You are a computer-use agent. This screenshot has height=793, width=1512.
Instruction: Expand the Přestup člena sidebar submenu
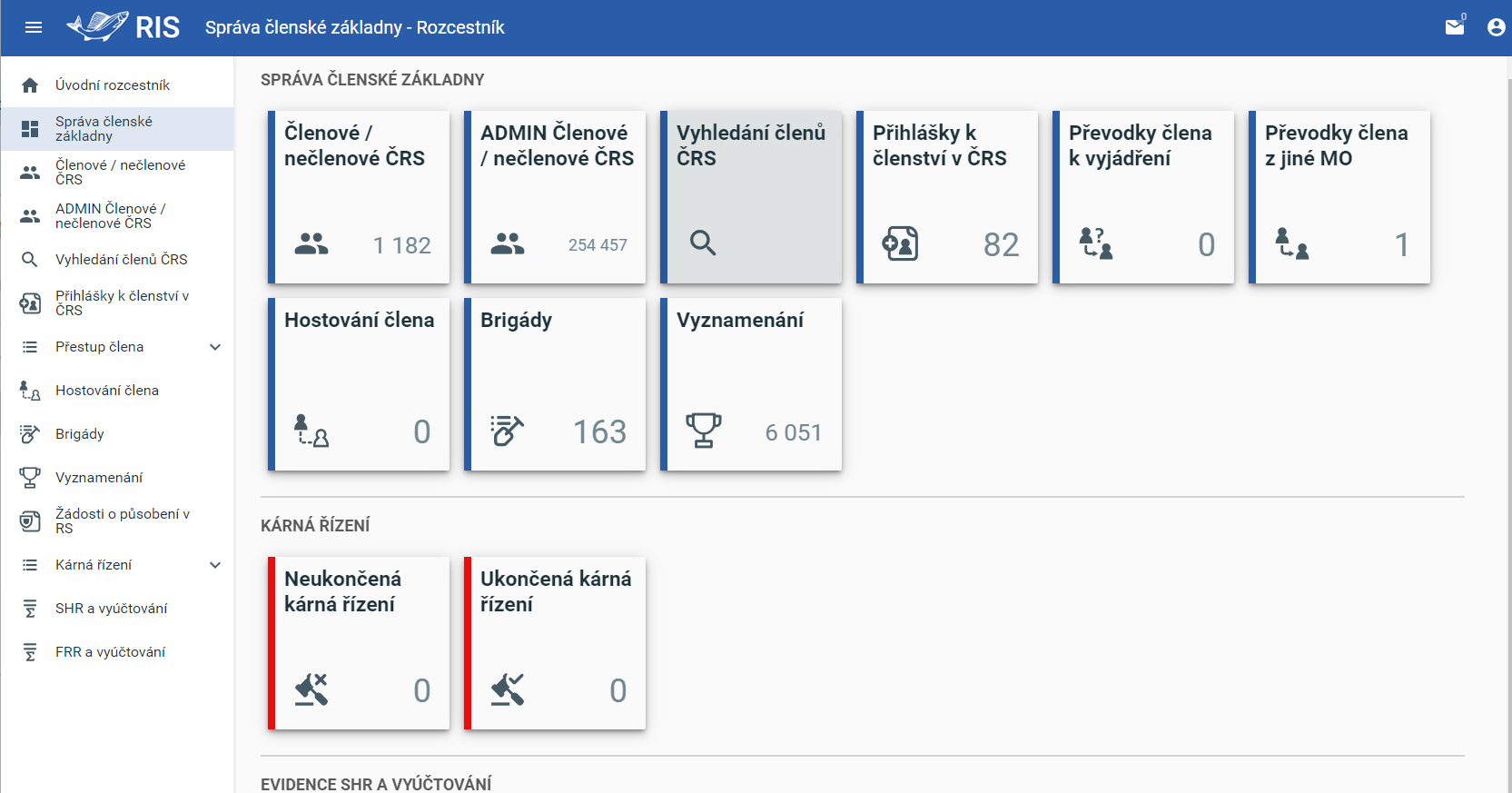[x=215, y=347]
